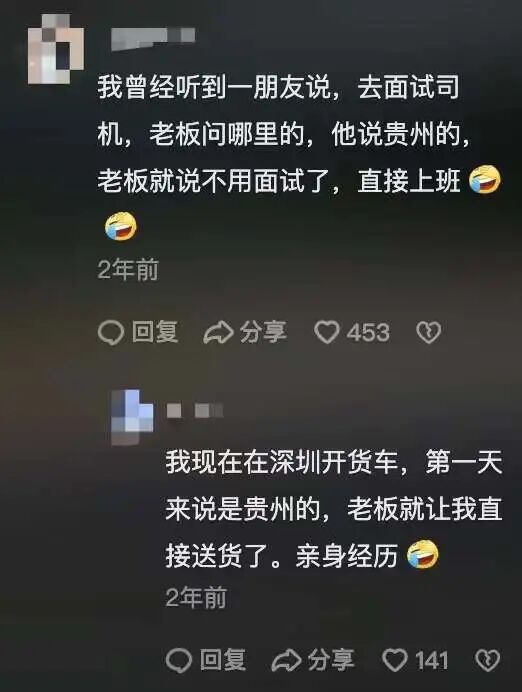
Task: Open the reply author's blurred avatar
Action: pos(132,417)
